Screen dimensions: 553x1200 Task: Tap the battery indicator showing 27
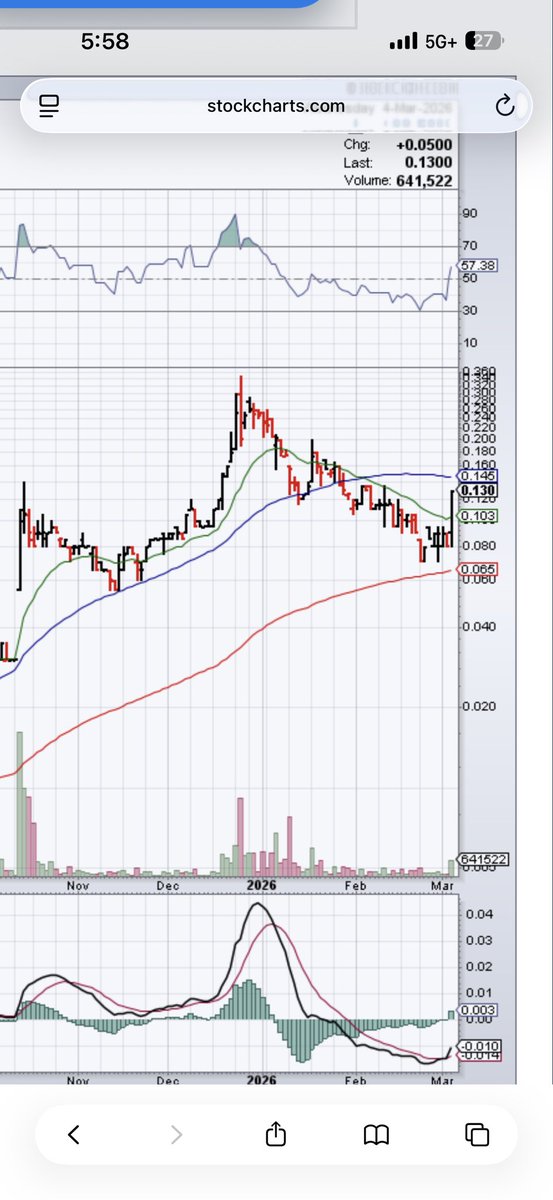click(x=483, y=43)
